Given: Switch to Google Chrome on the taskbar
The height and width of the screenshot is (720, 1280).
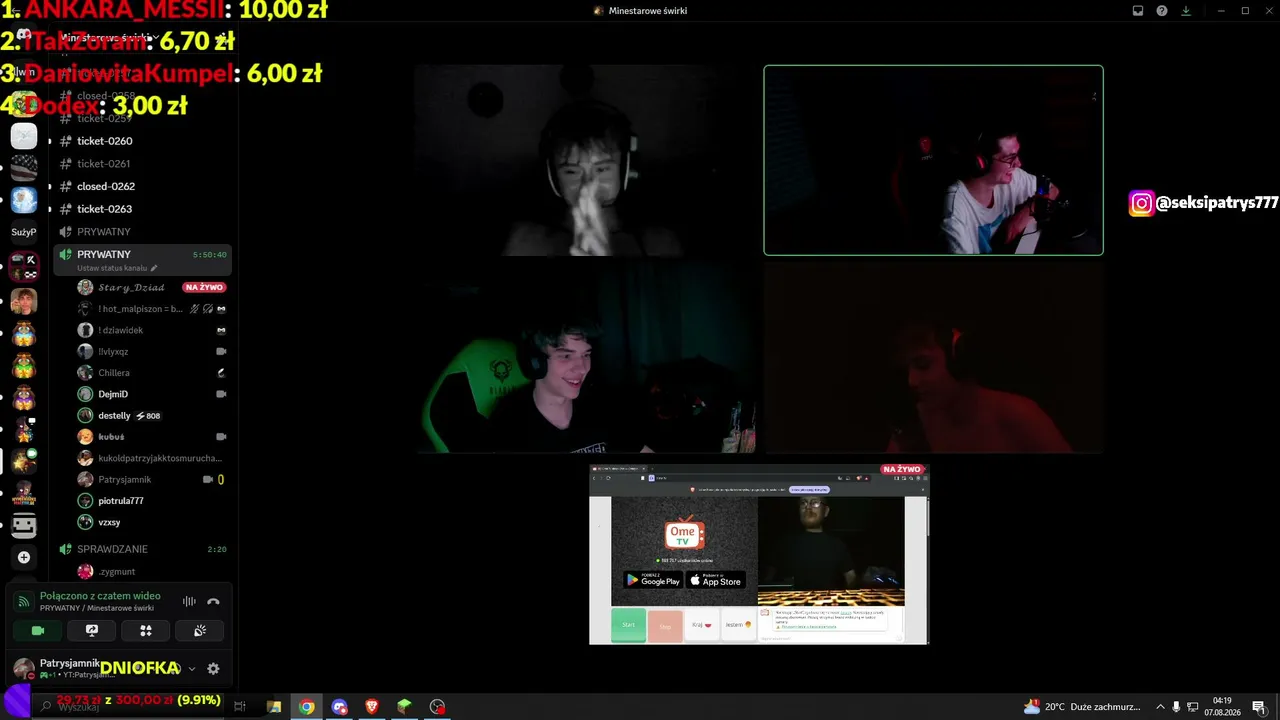Looking at the screenshot, I should [x=307, y=707].
